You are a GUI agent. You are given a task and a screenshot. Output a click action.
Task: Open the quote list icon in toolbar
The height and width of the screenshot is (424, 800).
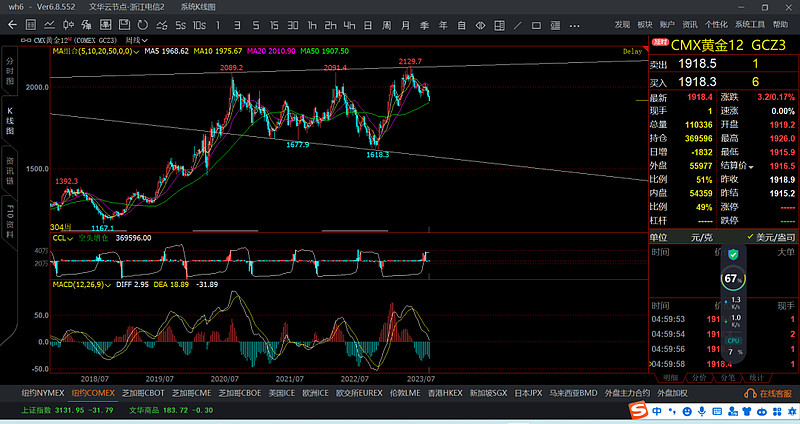point(31,24)
